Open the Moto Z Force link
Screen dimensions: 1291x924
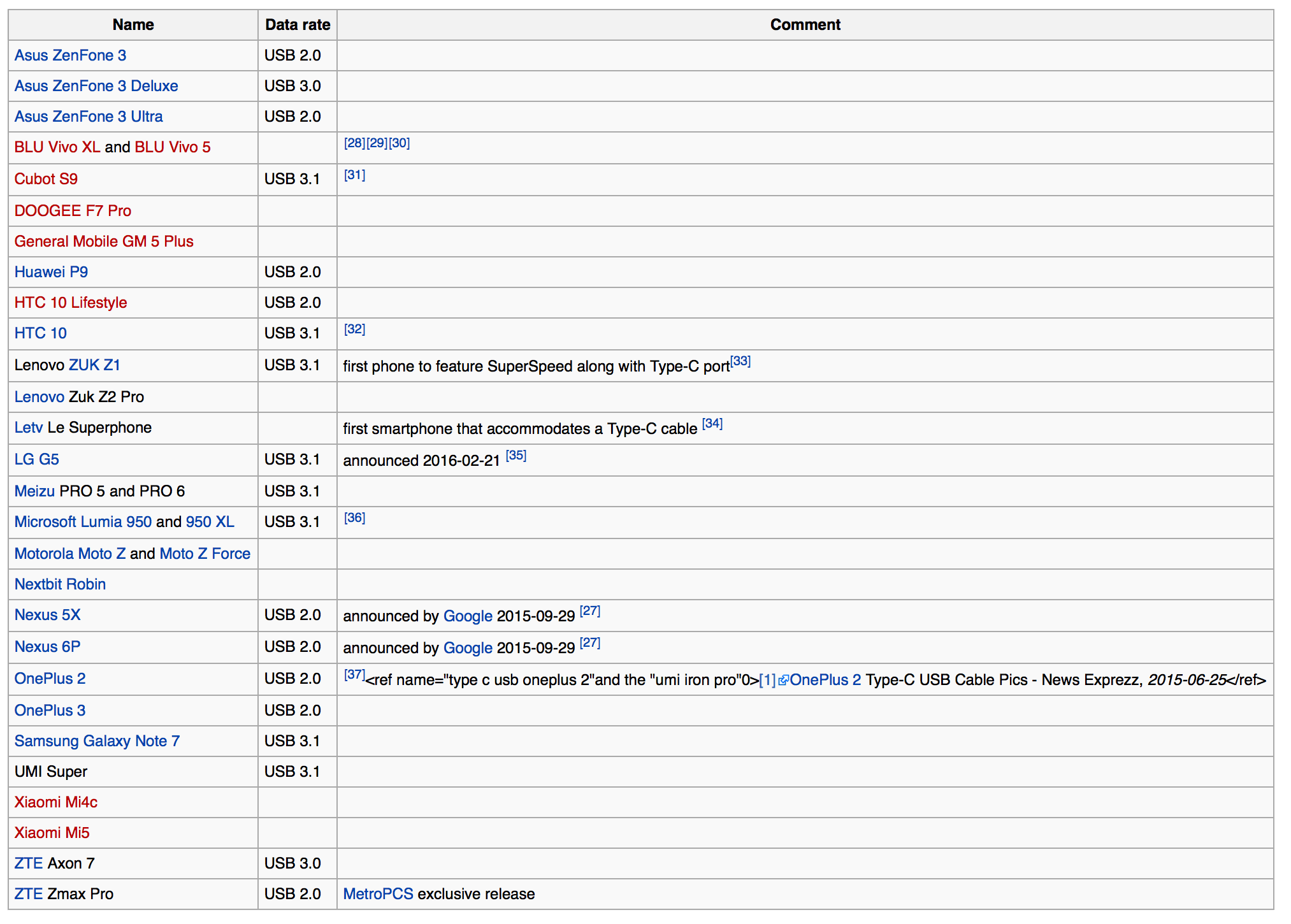pyautogui.click(x=205, y=554)
